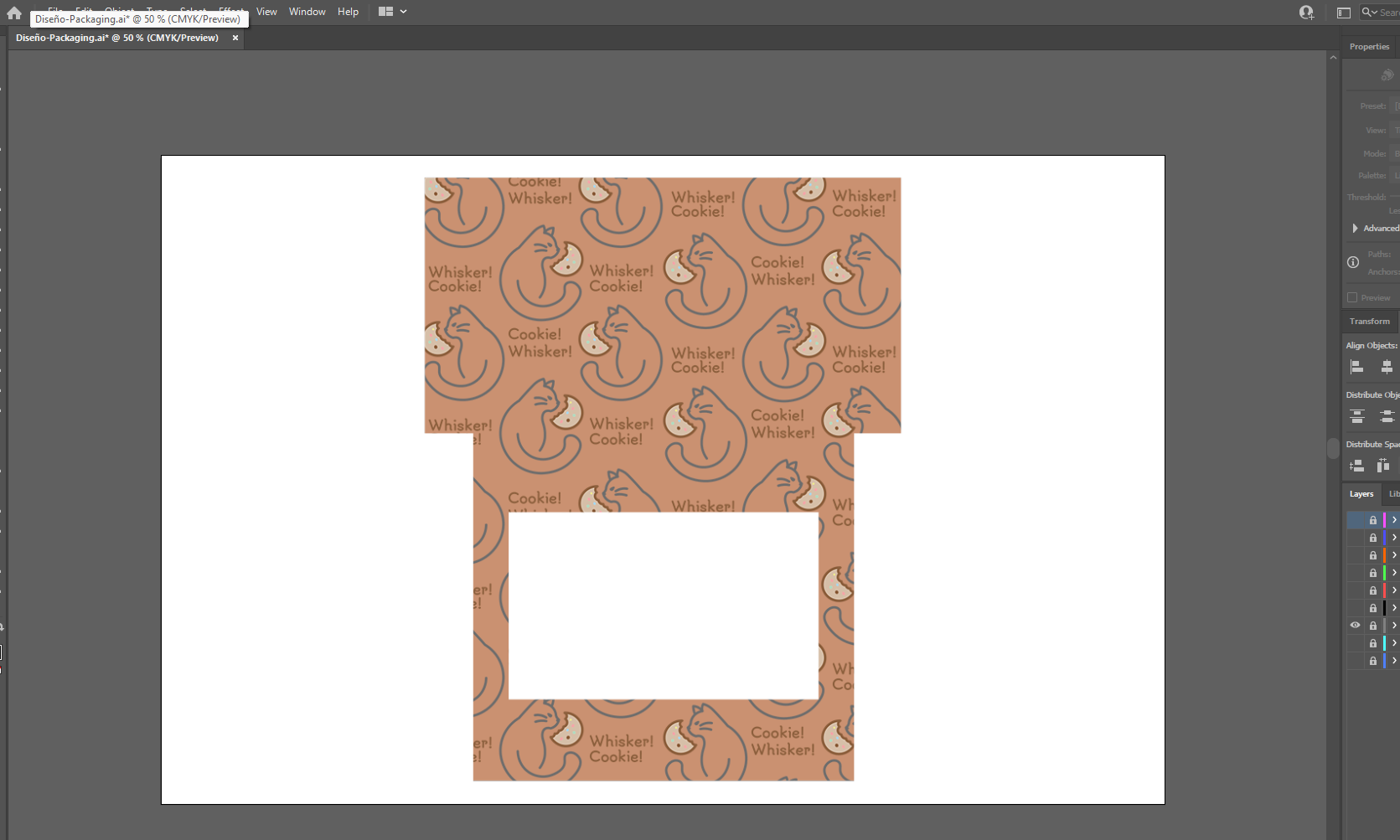Click the horizontal distribute space icon
Image resolution: width=1400 pixels, height=840 pixels.
coord(1383,466)
